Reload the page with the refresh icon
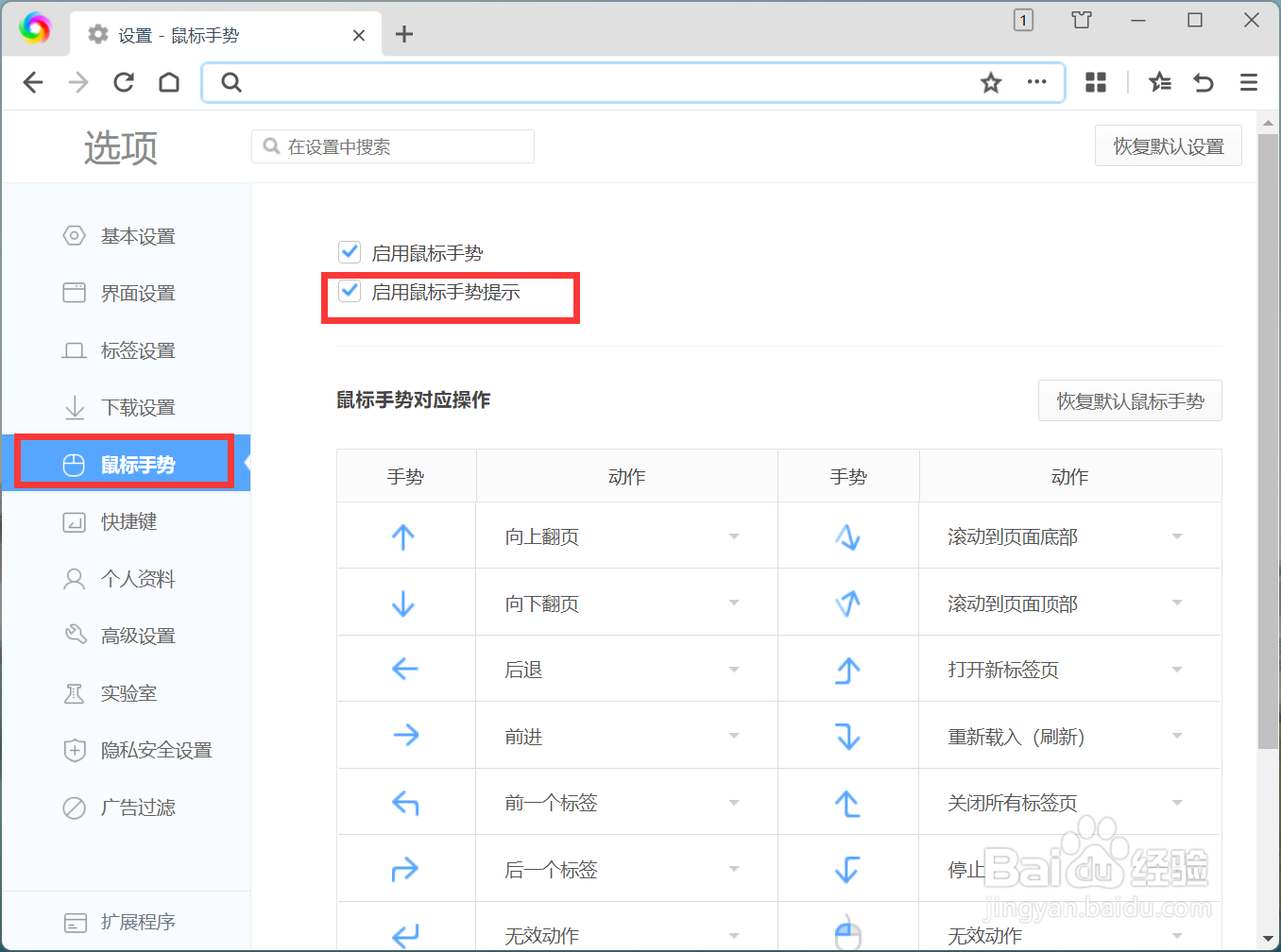Viewport: 1281px width, 952px height. click(x=124, y=82)
